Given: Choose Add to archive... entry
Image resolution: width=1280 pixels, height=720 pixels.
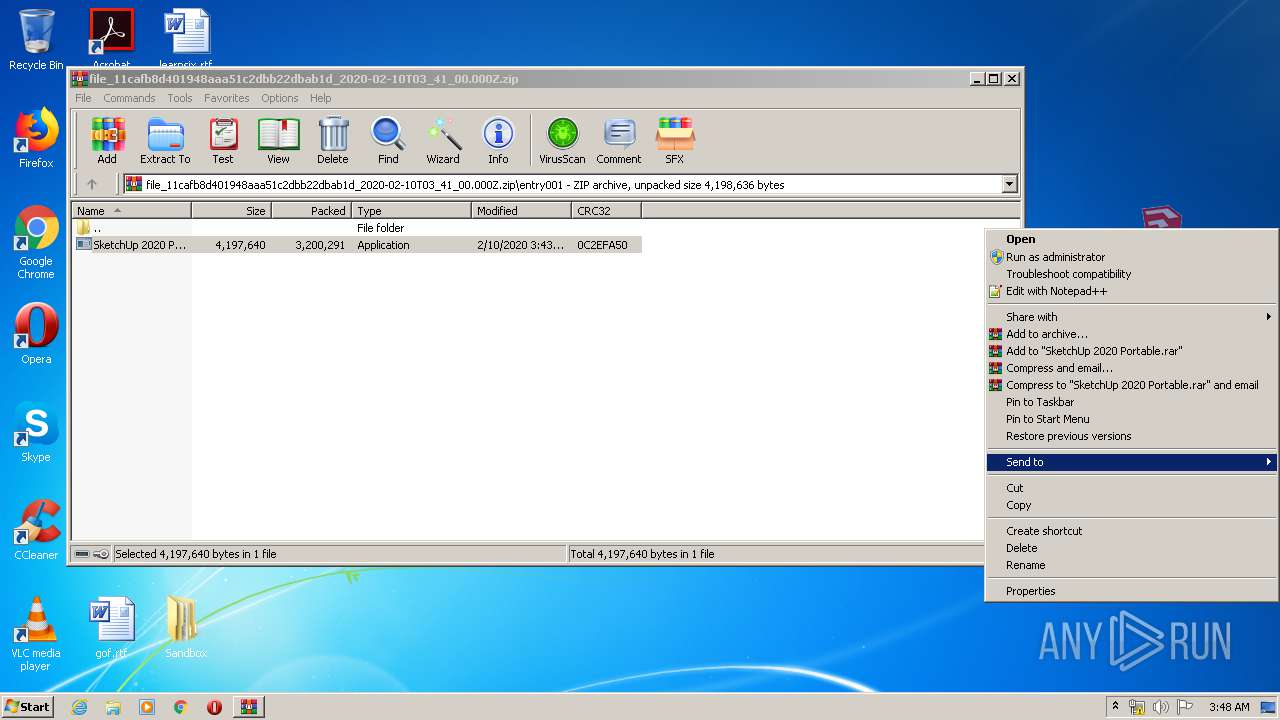Looking at the screenshot, I should [1132, 334].
